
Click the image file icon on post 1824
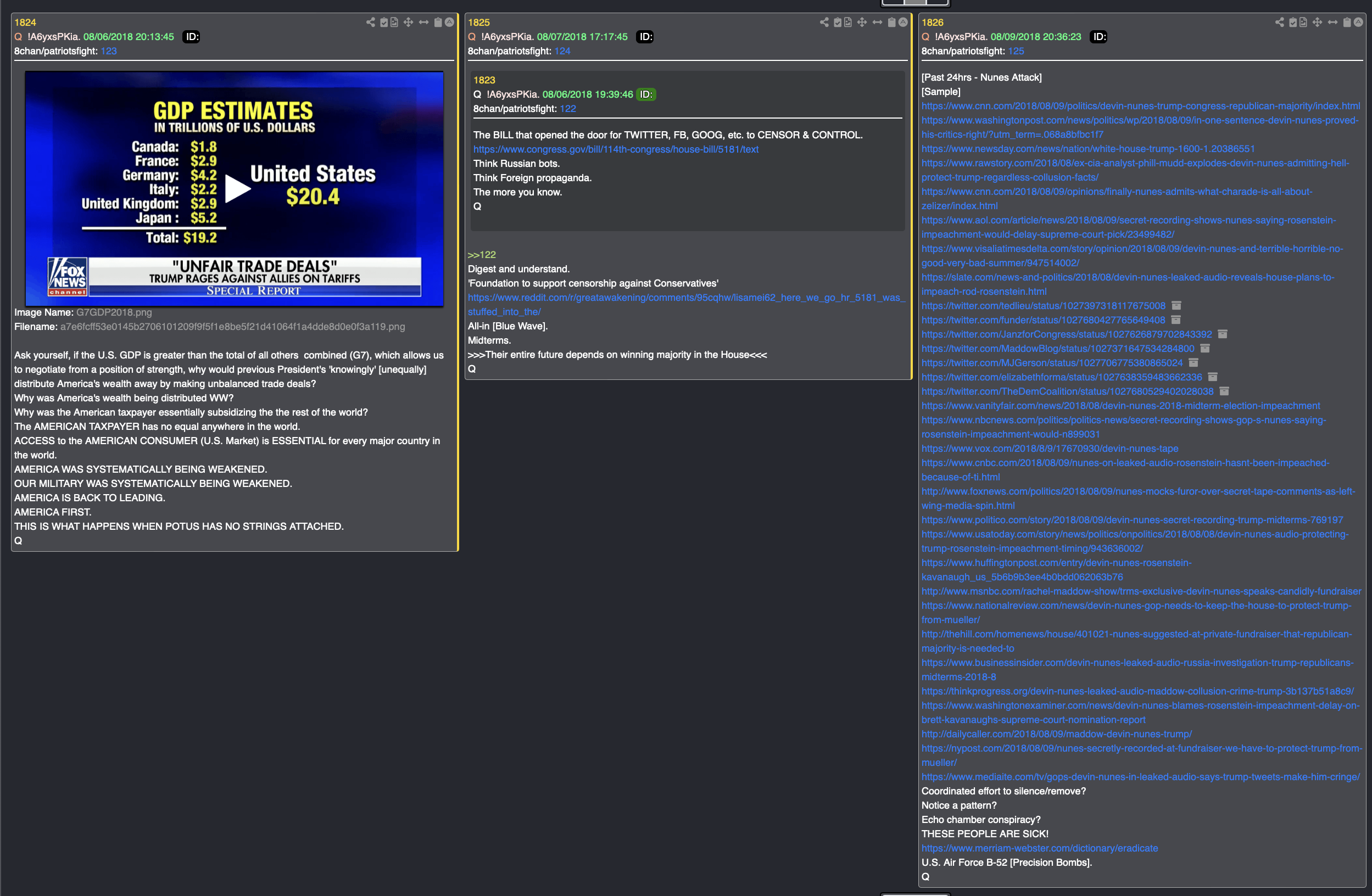coord(394,23)
